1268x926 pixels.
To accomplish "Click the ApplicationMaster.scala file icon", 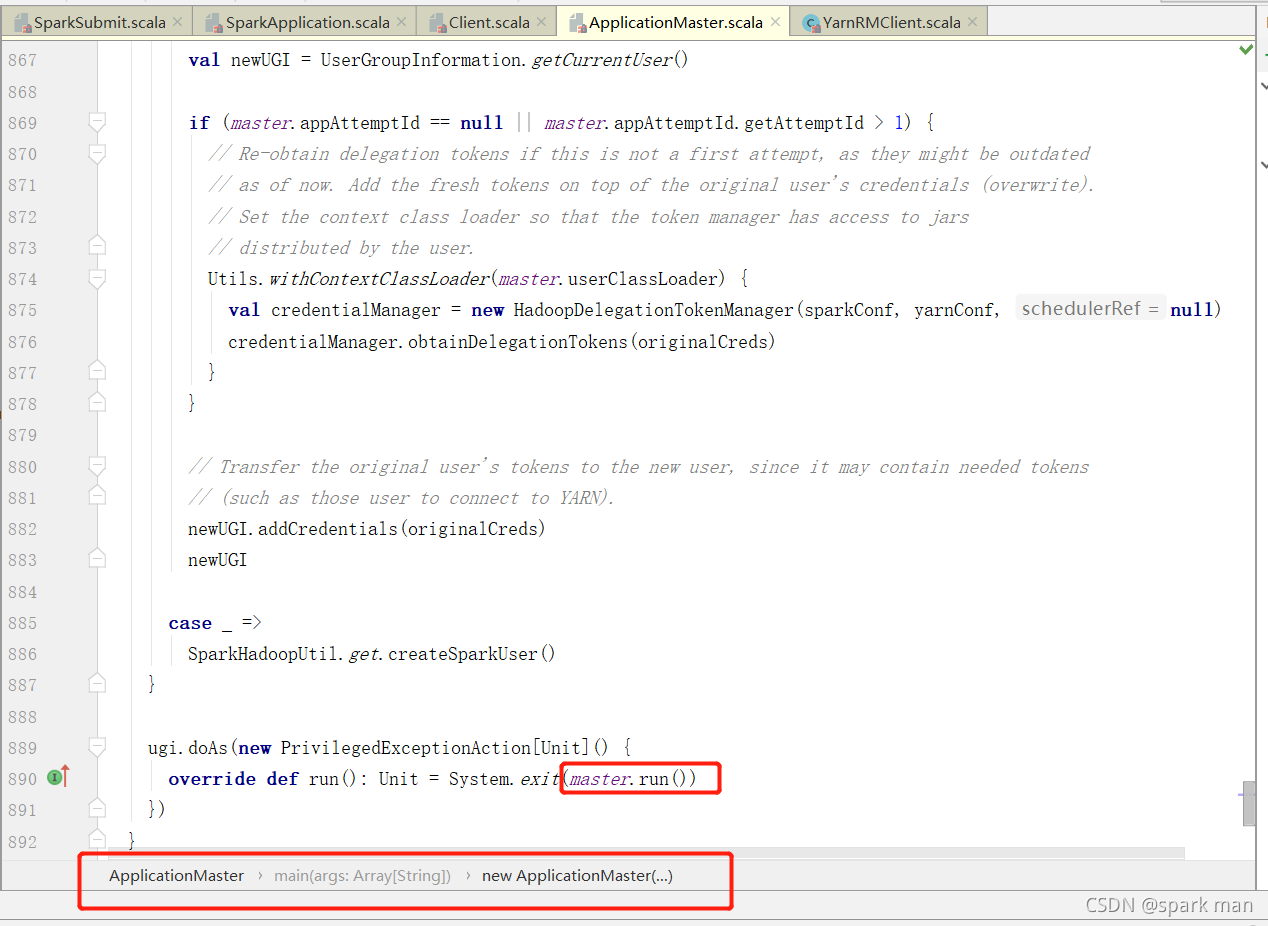I will pos(576,22).
